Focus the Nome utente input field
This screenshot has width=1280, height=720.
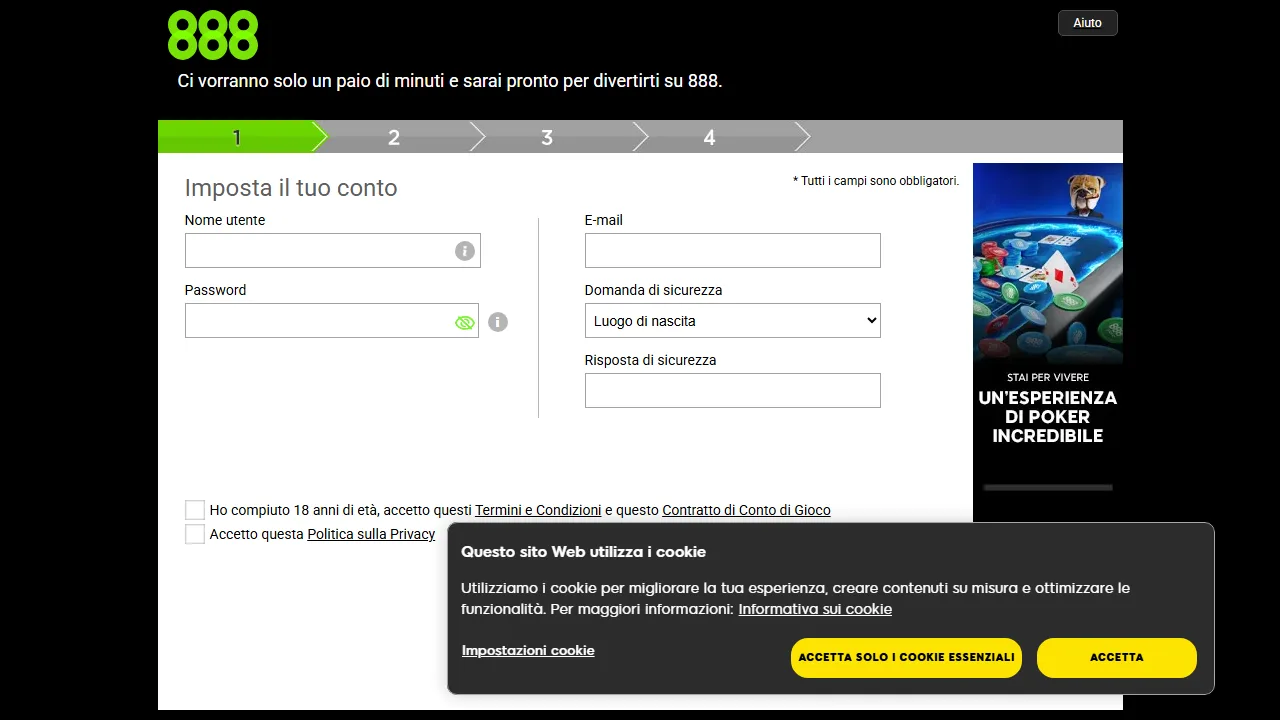tap(333, 251)
